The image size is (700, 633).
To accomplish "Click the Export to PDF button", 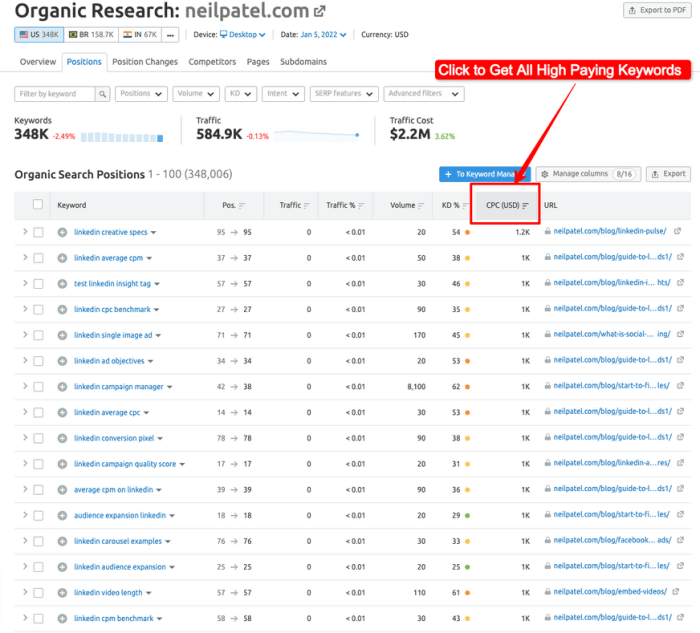I will [x=657, y=10].
